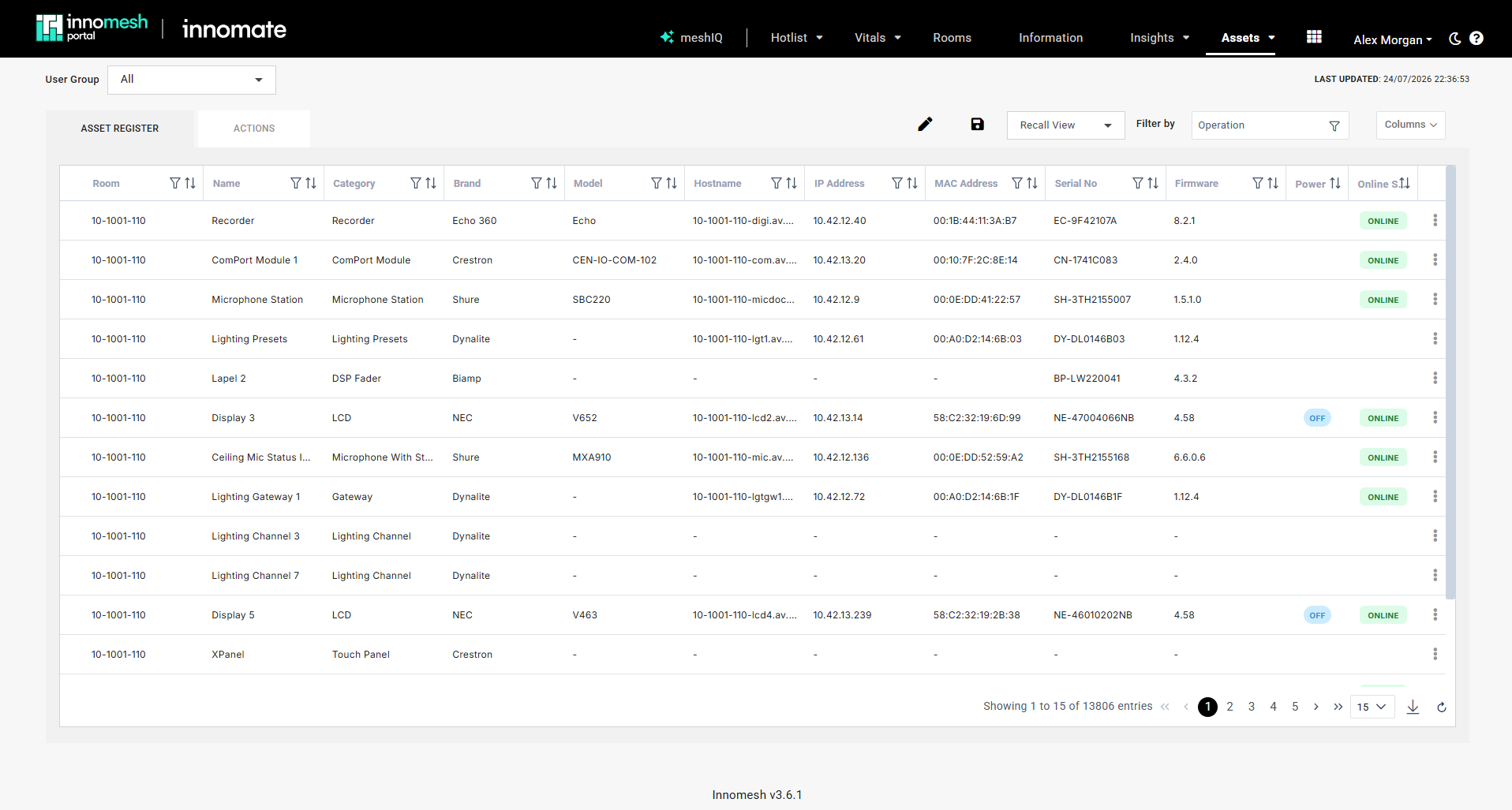Toggle Display 5 power OFF badge
1512x810 pixels.
1317,615
